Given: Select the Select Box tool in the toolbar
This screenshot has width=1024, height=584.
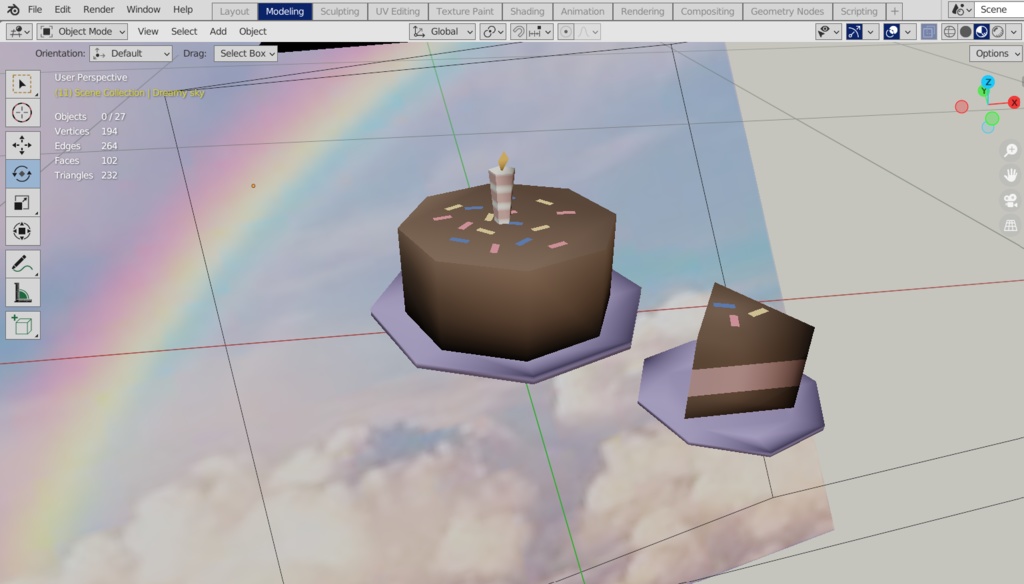Looking at the screenshot, I should pyautogui.click(x=22, y=84).
